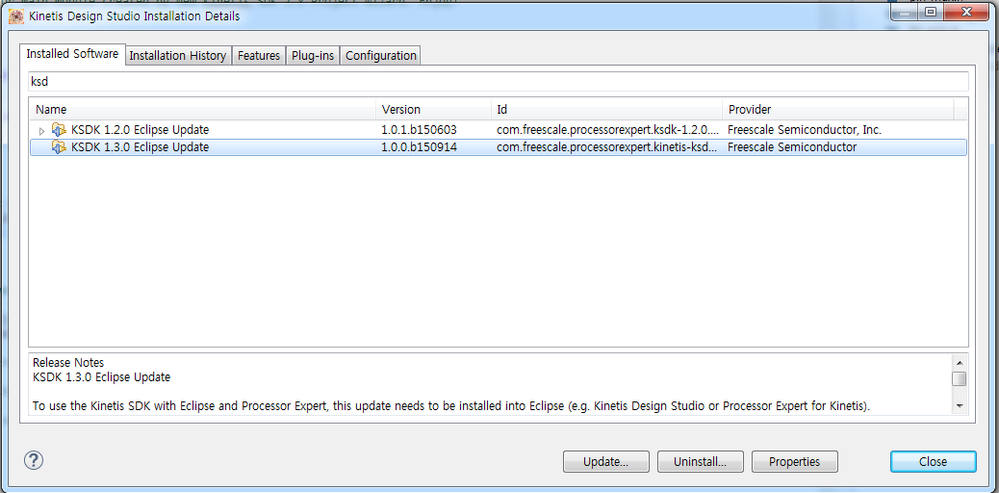Sort by the Provider column header
999x493 pixels.
[x=838, y=110]
